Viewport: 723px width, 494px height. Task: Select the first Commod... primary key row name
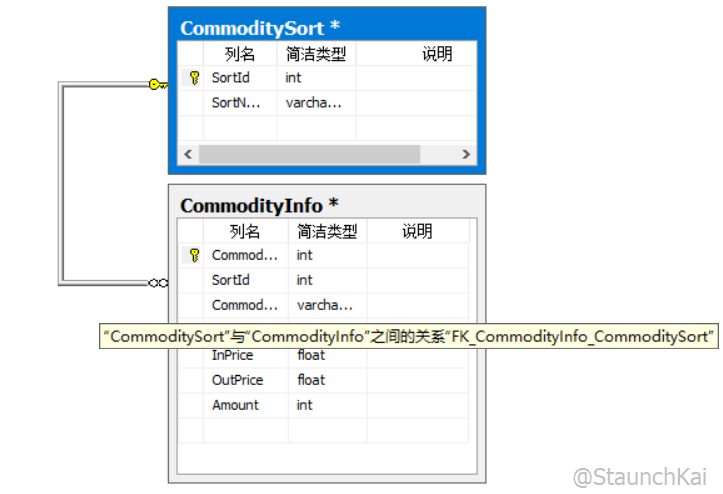(245, 255)
